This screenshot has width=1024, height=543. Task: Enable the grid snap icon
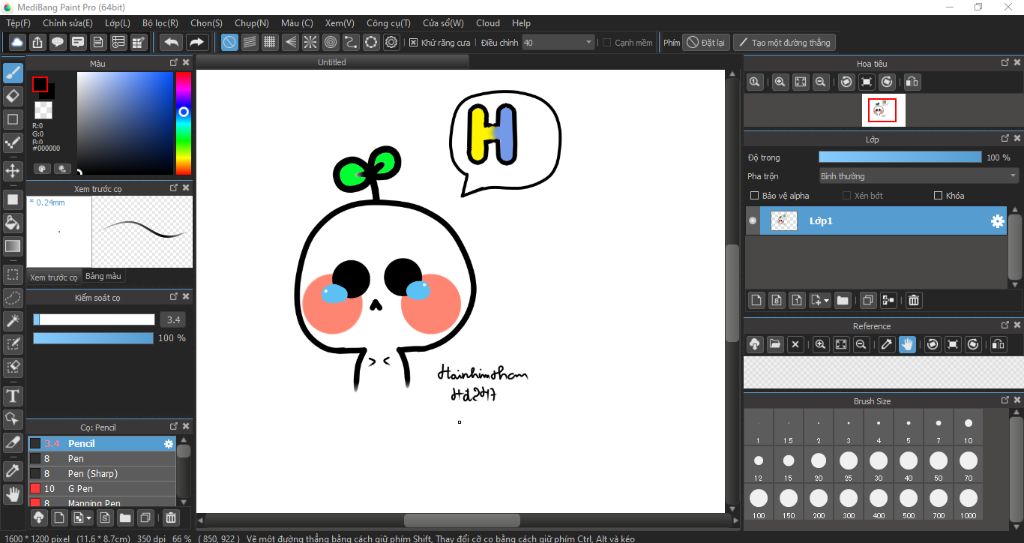pyautogui.click(x=270, y=42)
